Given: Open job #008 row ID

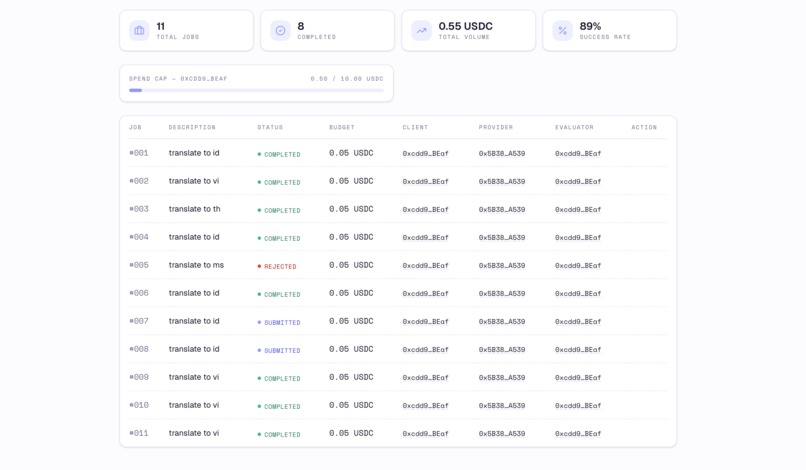Looking at the screenshot, I should point(139,349).
